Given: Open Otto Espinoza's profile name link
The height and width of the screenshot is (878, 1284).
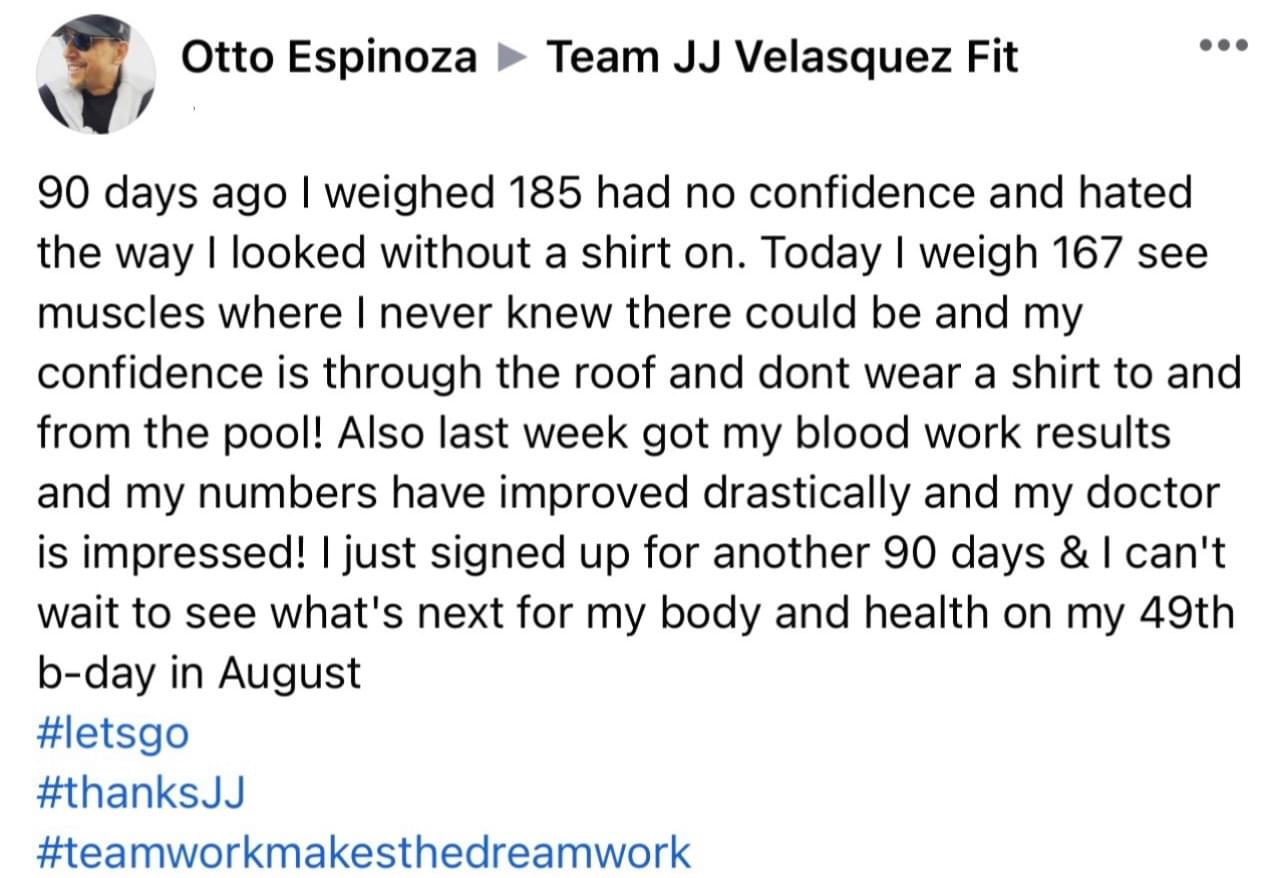Looking at the screenshot, I should pyautogui.click(x=329, y=58).
